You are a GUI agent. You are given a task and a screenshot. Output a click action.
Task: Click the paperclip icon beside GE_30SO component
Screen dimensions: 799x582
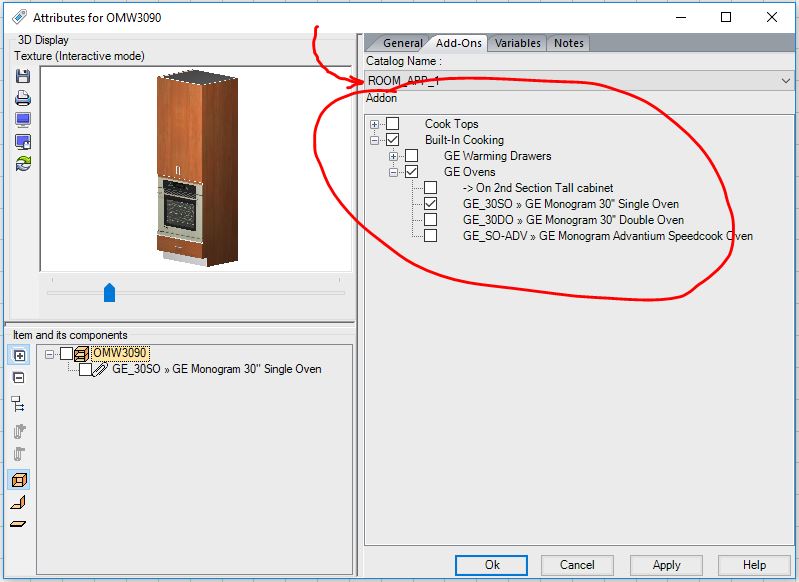[x=100, y=369]
